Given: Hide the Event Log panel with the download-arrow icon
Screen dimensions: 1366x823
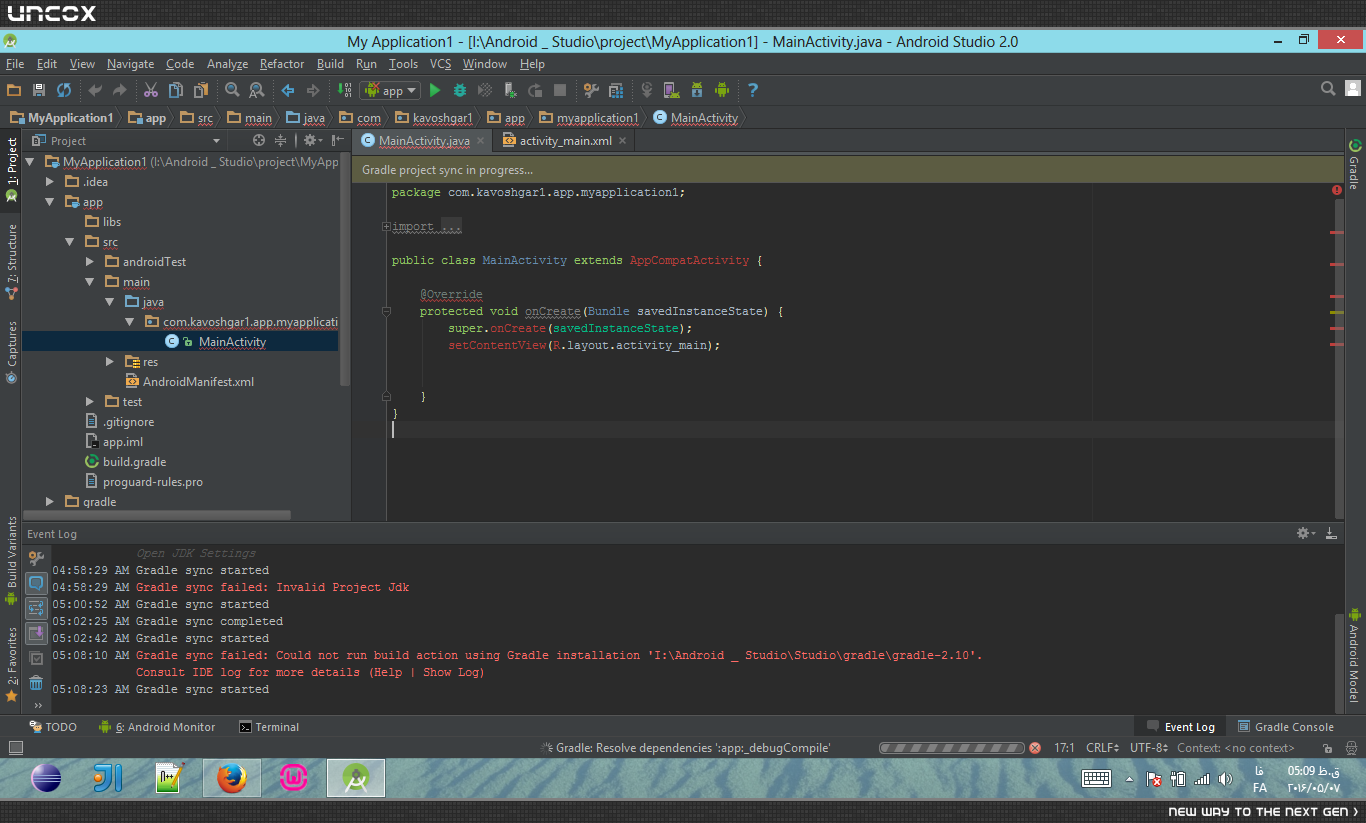Looking at the screenshot, I should (1331, 534).
